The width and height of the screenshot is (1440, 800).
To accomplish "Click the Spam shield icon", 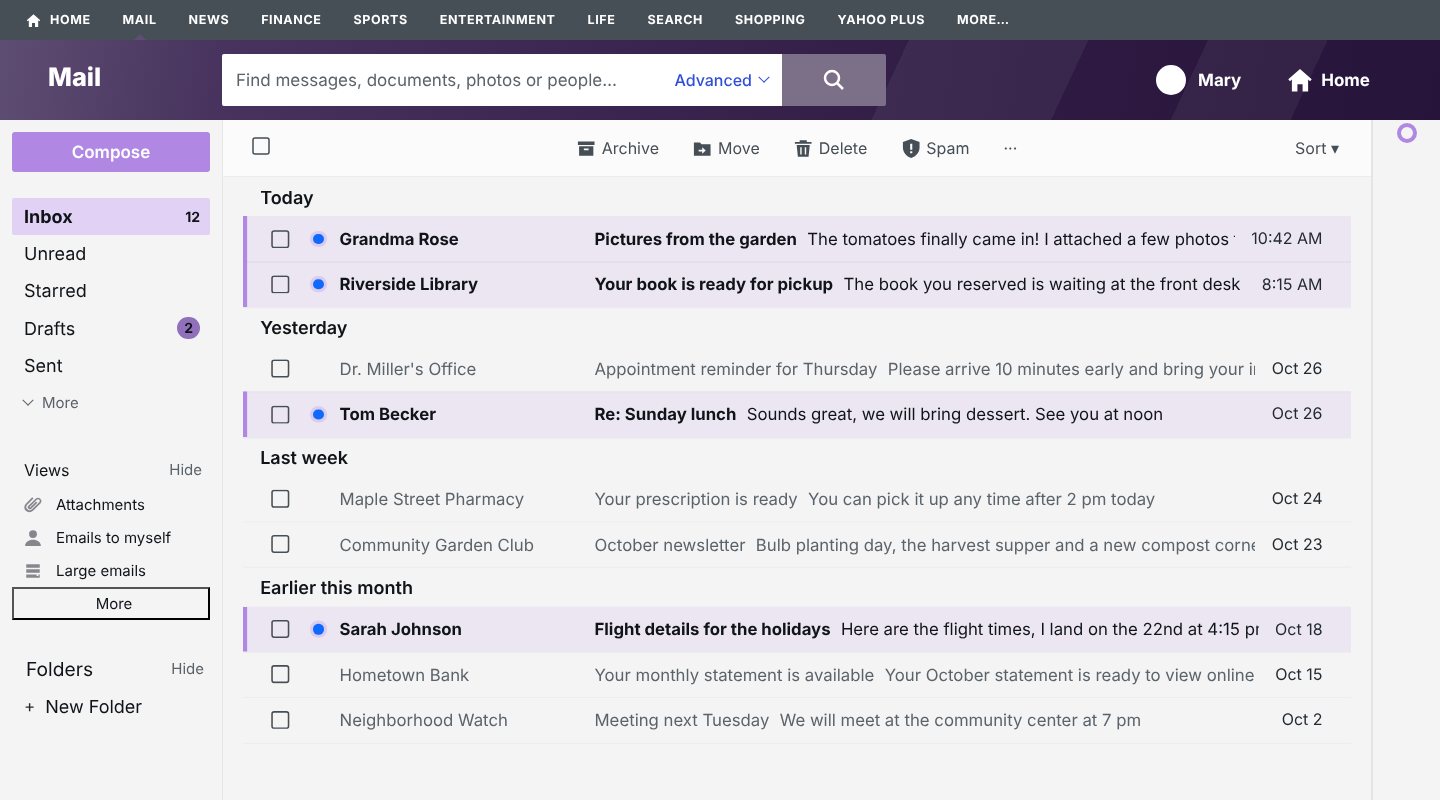I will click(x=910, y=149).
